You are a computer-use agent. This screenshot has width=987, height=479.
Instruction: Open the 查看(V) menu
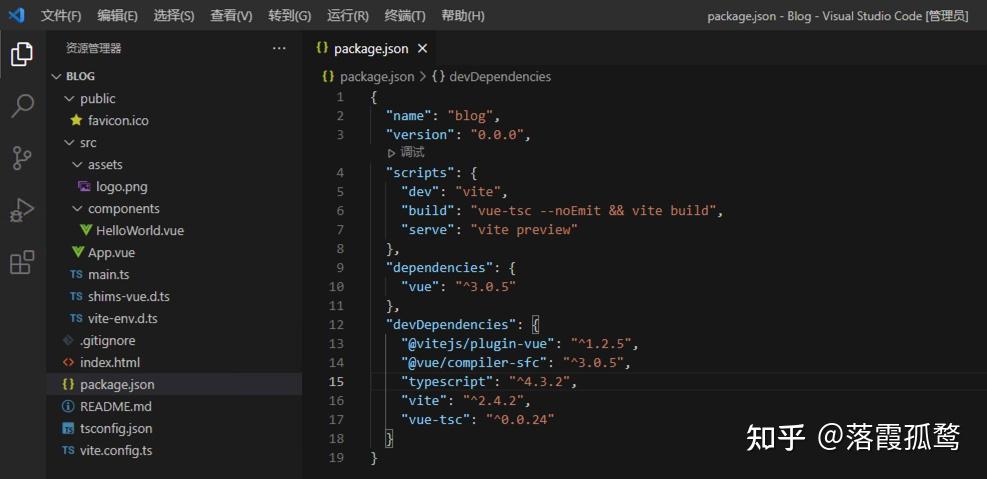pos(231,16)
